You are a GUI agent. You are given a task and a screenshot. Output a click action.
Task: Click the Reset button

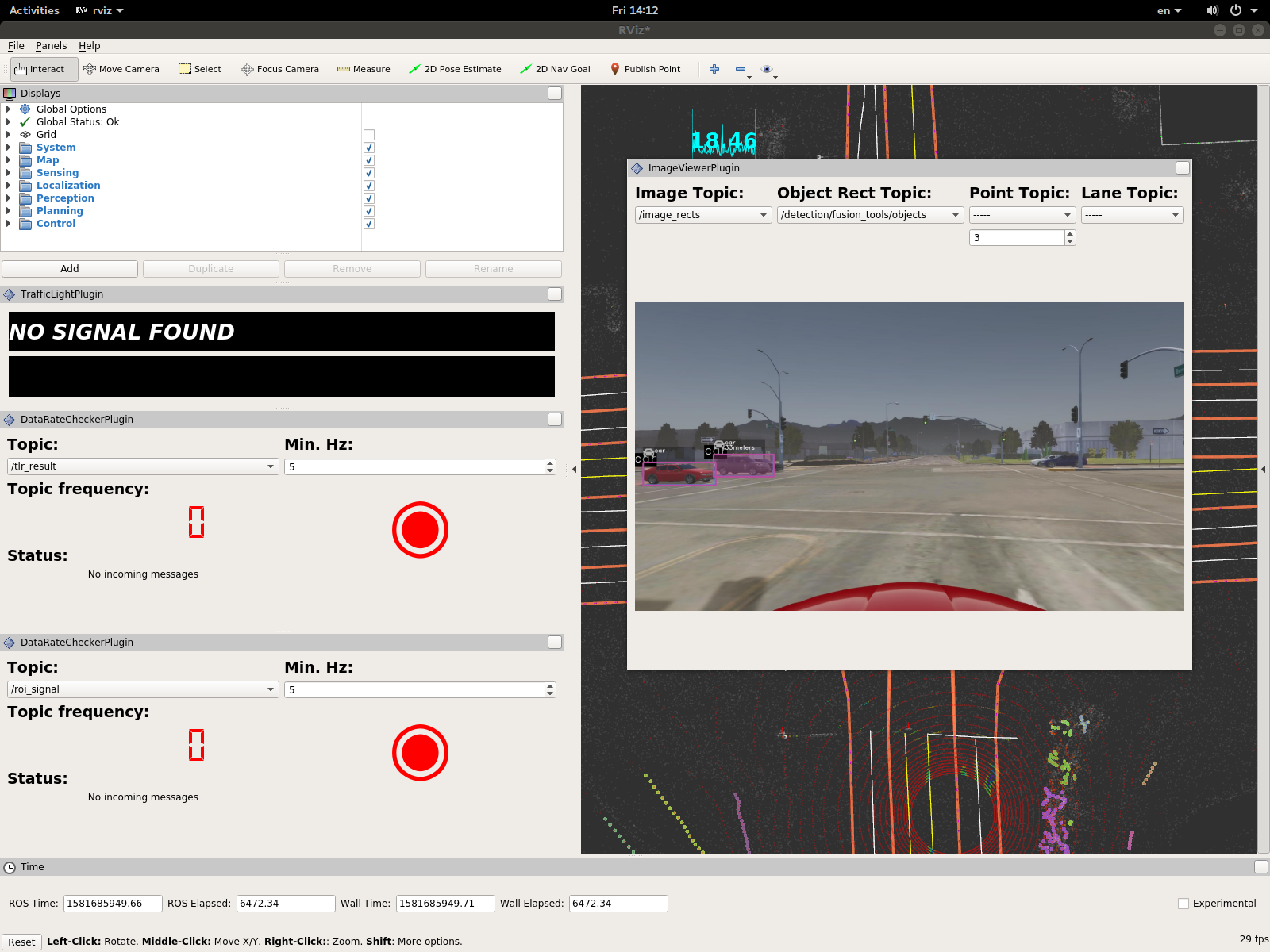tap(21, 942)
